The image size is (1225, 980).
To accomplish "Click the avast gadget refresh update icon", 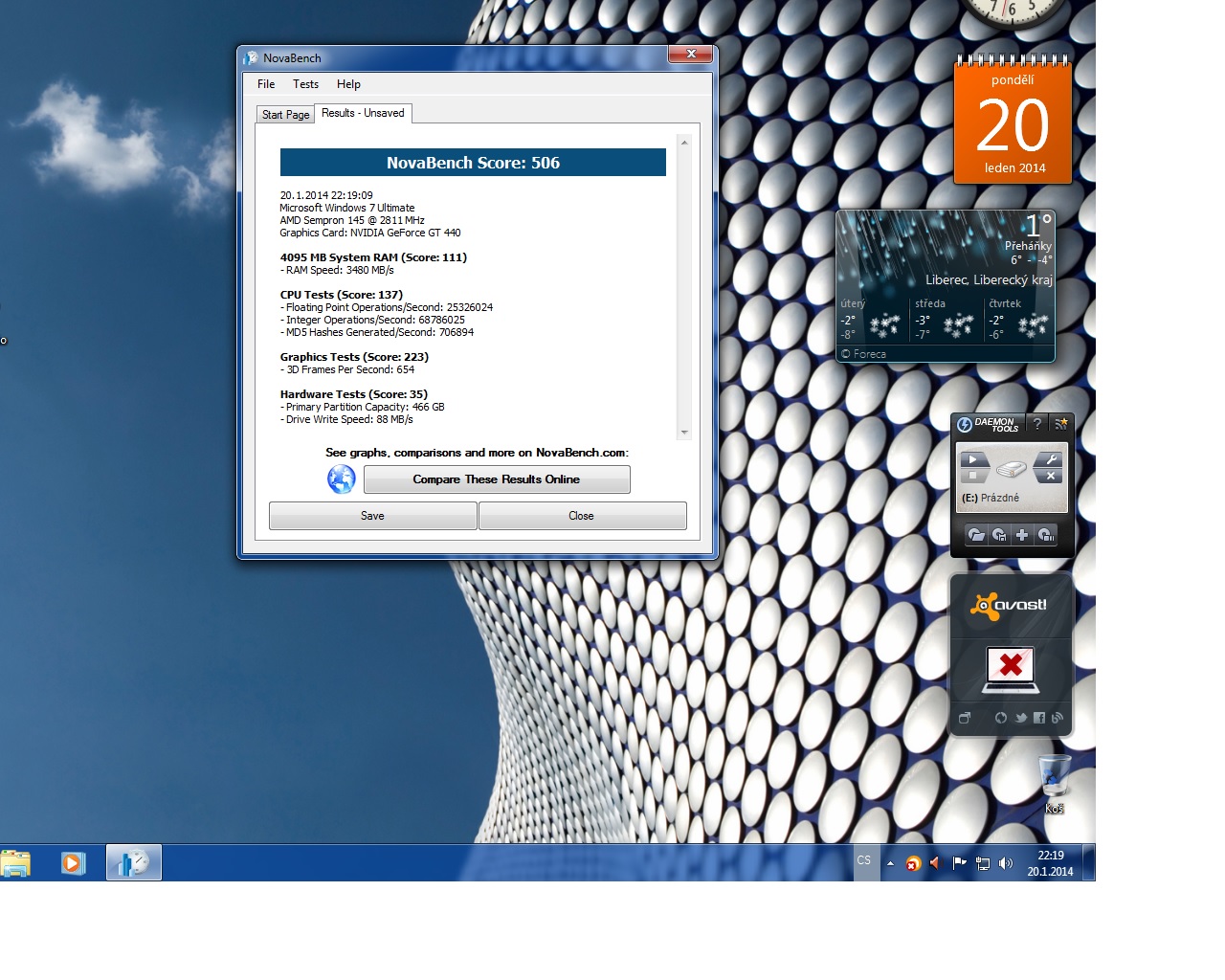I will click(1001, 718).
